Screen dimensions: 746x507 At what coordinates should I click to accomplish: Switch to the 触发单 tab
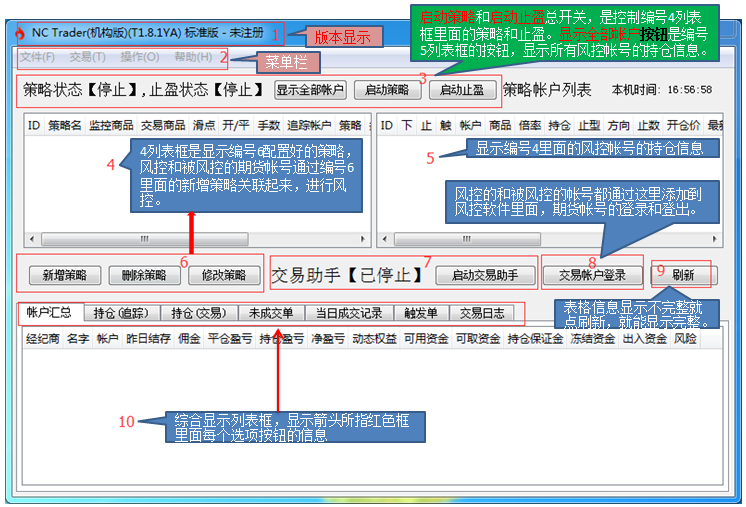pyautogui.click(x=421, y=313)
